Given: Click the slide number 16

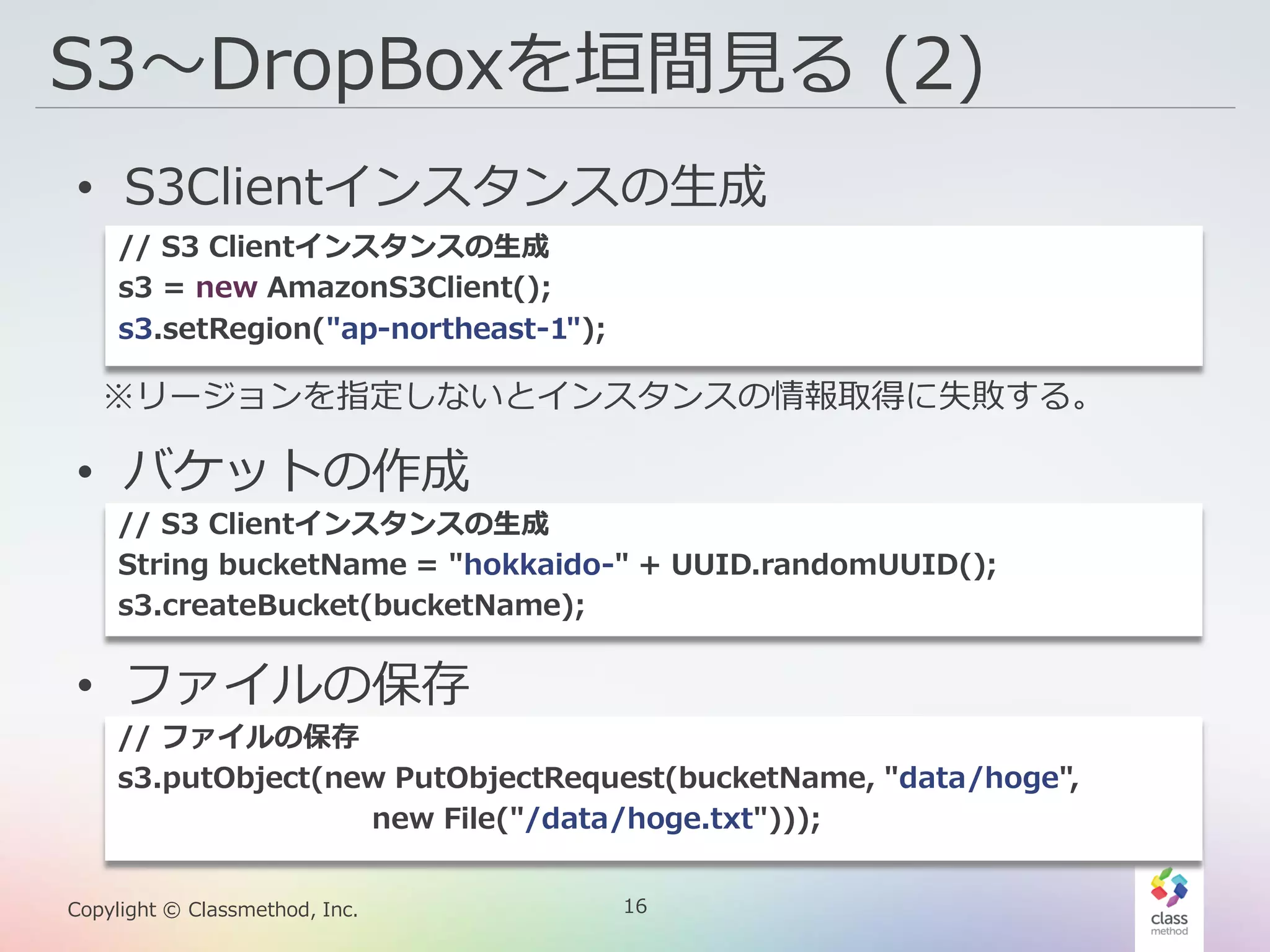Looking at the screenshot, I should point(635,906).
